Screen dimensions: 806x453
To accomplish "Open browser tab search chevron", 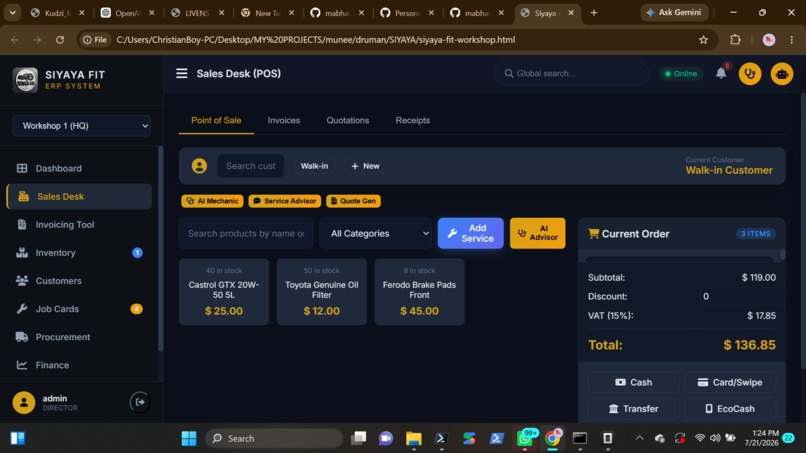I will [12, 13].
